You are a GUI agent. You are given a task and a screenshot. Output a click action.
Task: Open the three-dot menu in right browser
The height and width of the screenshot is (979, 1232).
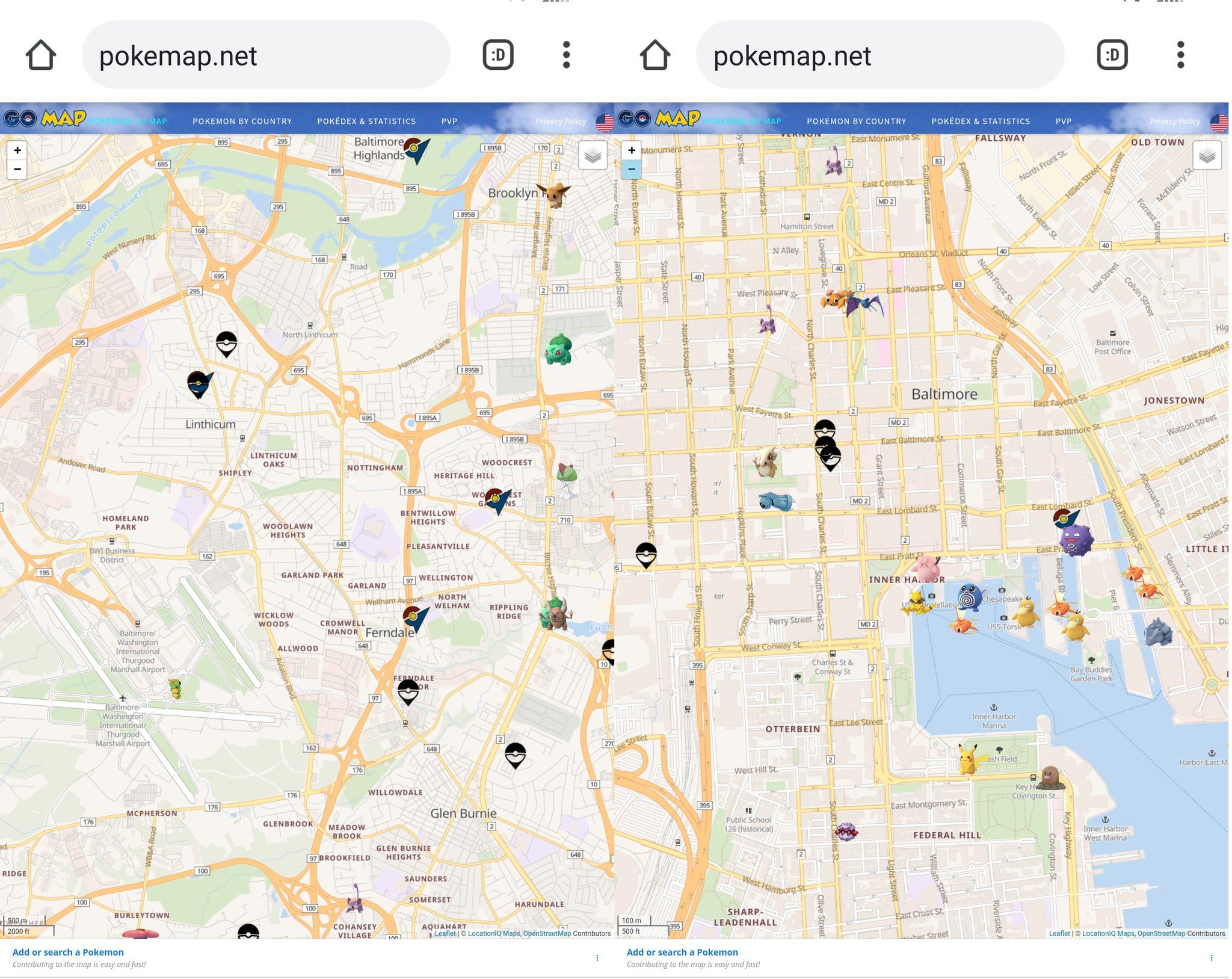pos(1180,55)
